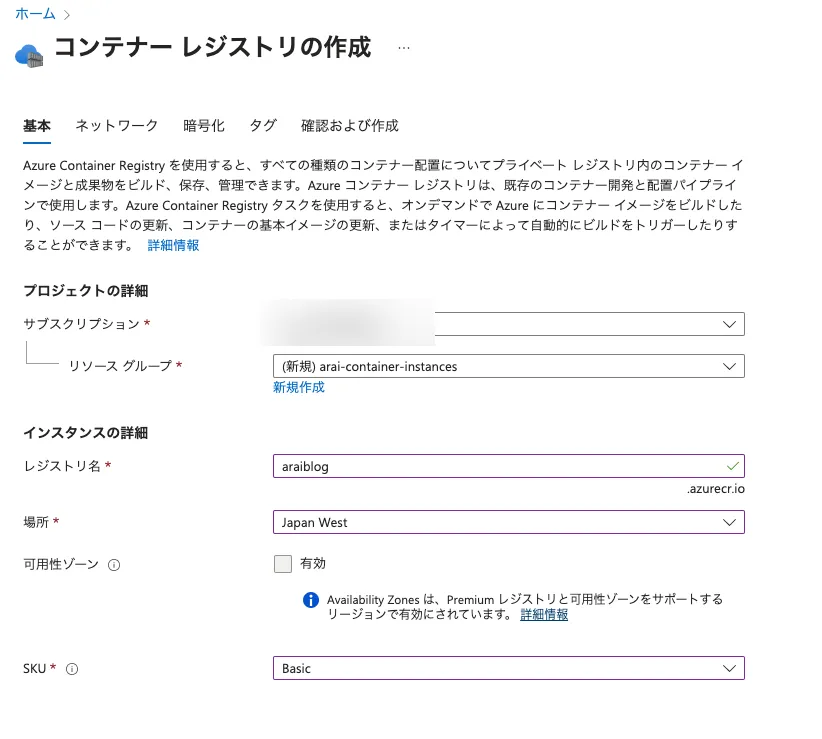The image size is (822, 739).
Task: Select the 基本 tab
Action: point(37,126)
